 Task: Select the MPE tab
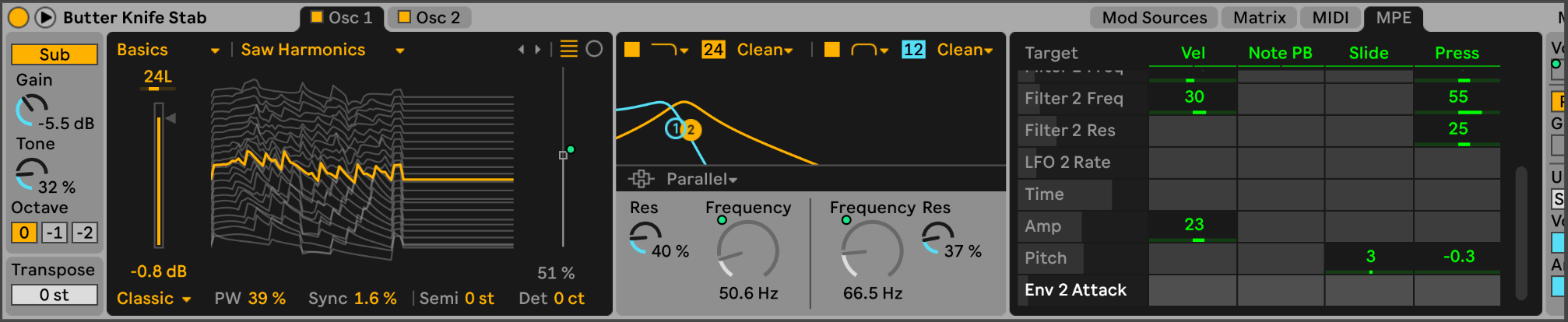(1393, 17)
